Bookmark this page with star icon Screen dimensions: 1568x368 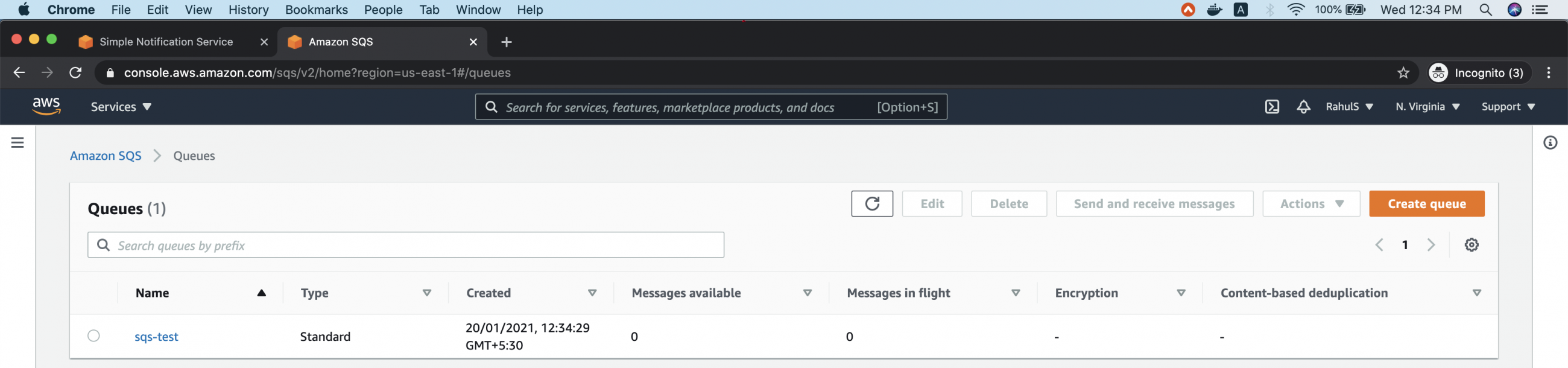point(1402,73)
